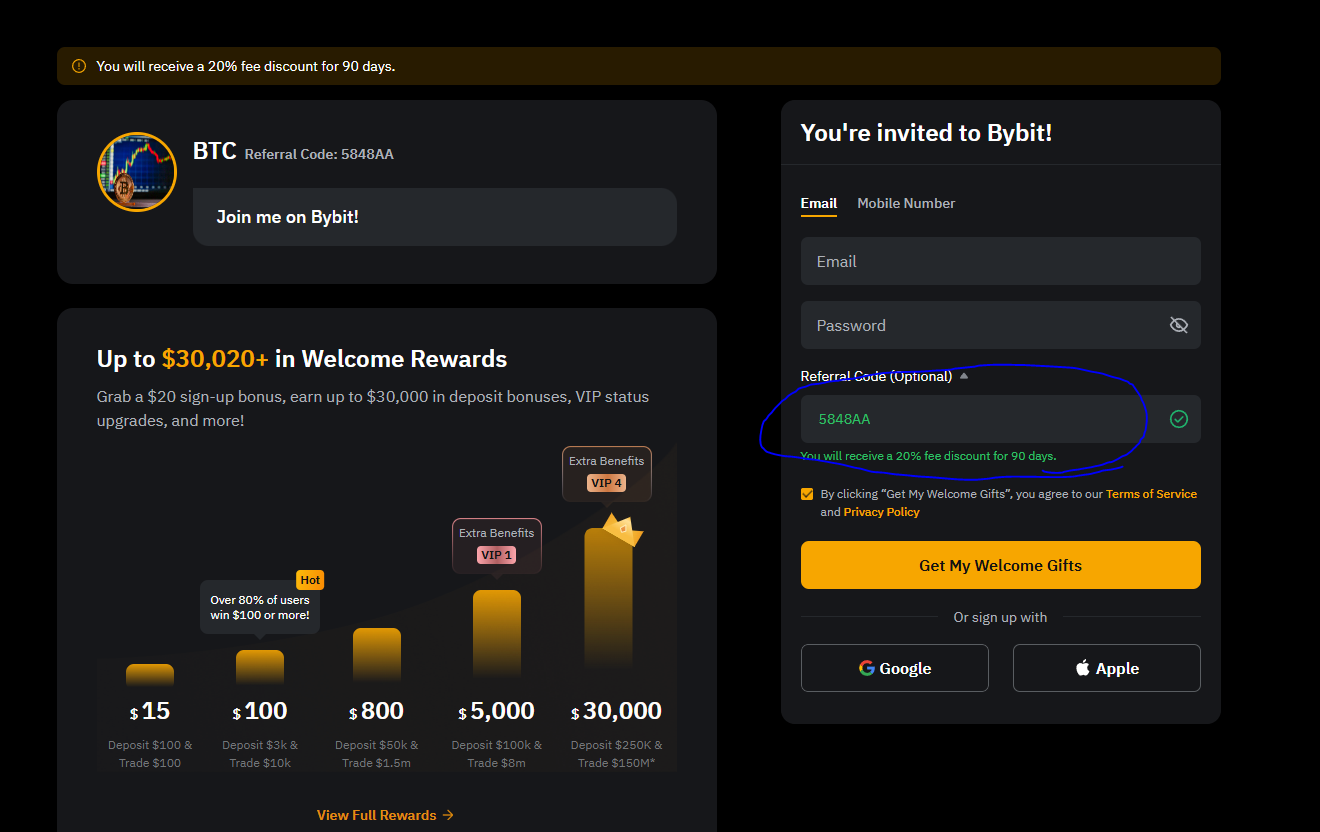Switch to the Mobile Number tab
Screen dimensions: 1320x832
coord(906,203)
